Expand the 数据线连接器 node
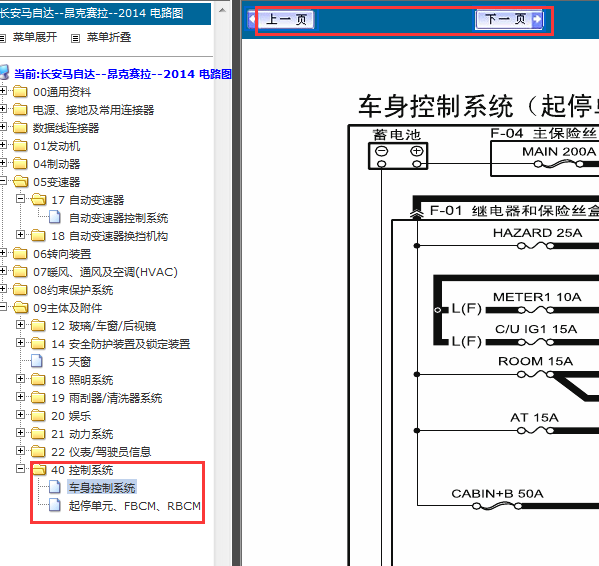Viewport: 599px width, 566px height. 3,126
